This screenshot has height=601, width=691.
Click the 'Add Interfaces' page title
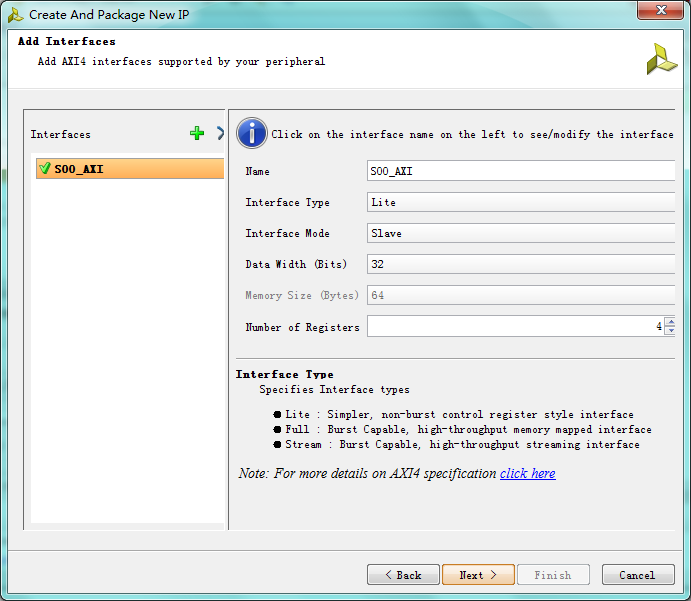pos(67,41)
